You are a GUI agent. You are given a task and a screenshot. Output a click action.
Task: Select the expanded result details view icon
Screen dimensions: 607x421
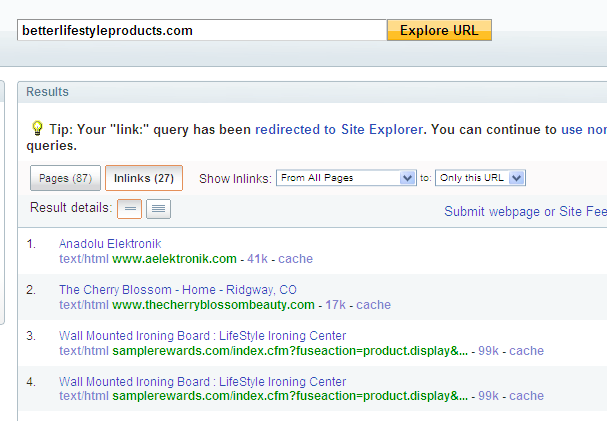158,208
